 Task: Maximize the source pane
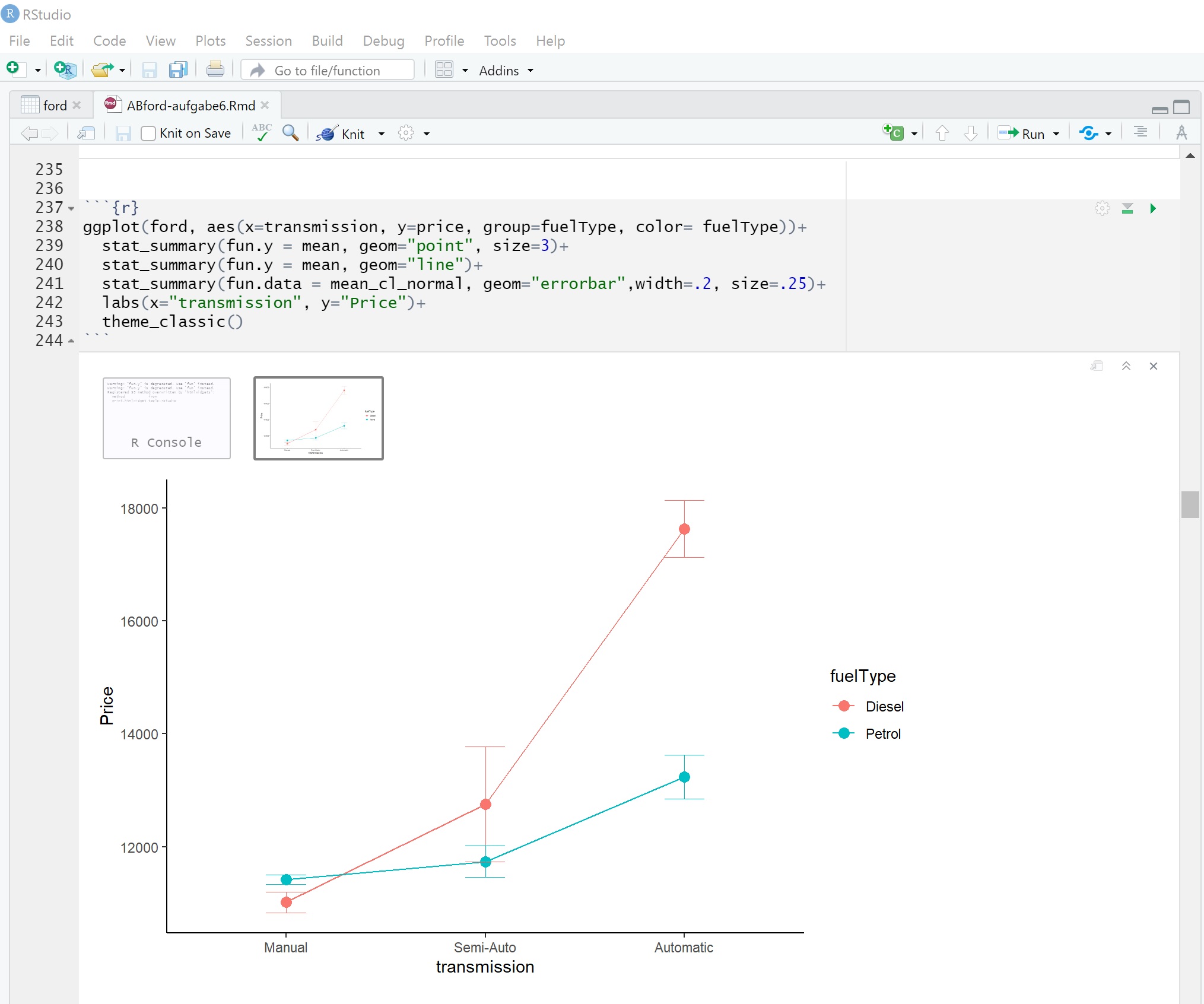(x=1181, y=107)
